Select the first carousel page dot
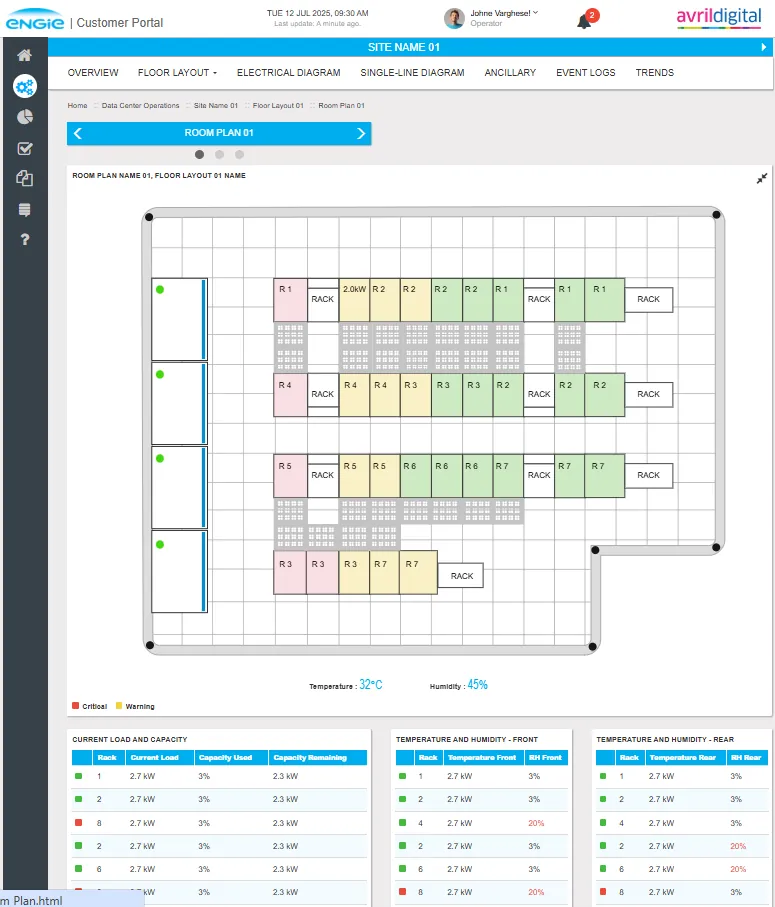The height and width of the screenshot is (907, 775). coord(200,154)
